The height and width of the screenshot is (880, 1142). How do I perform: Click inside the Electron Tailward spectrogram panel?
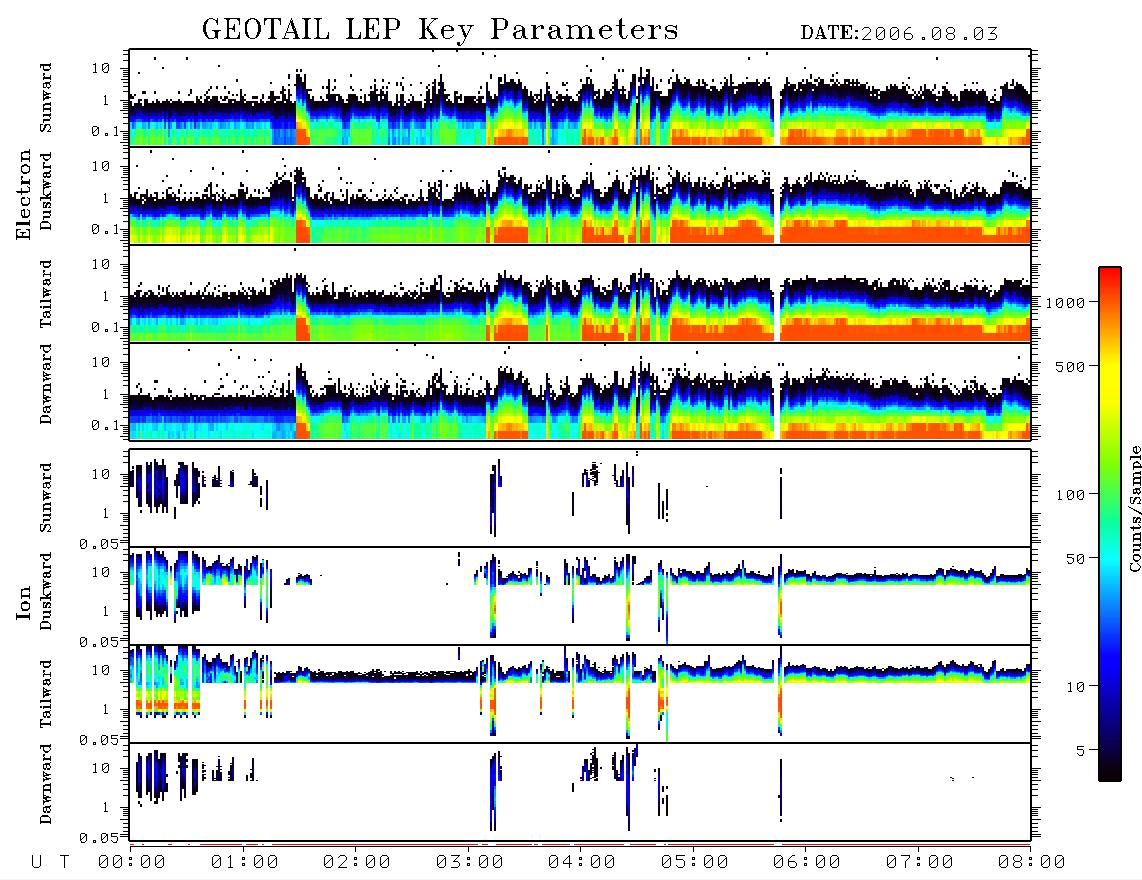pos(580,294)
